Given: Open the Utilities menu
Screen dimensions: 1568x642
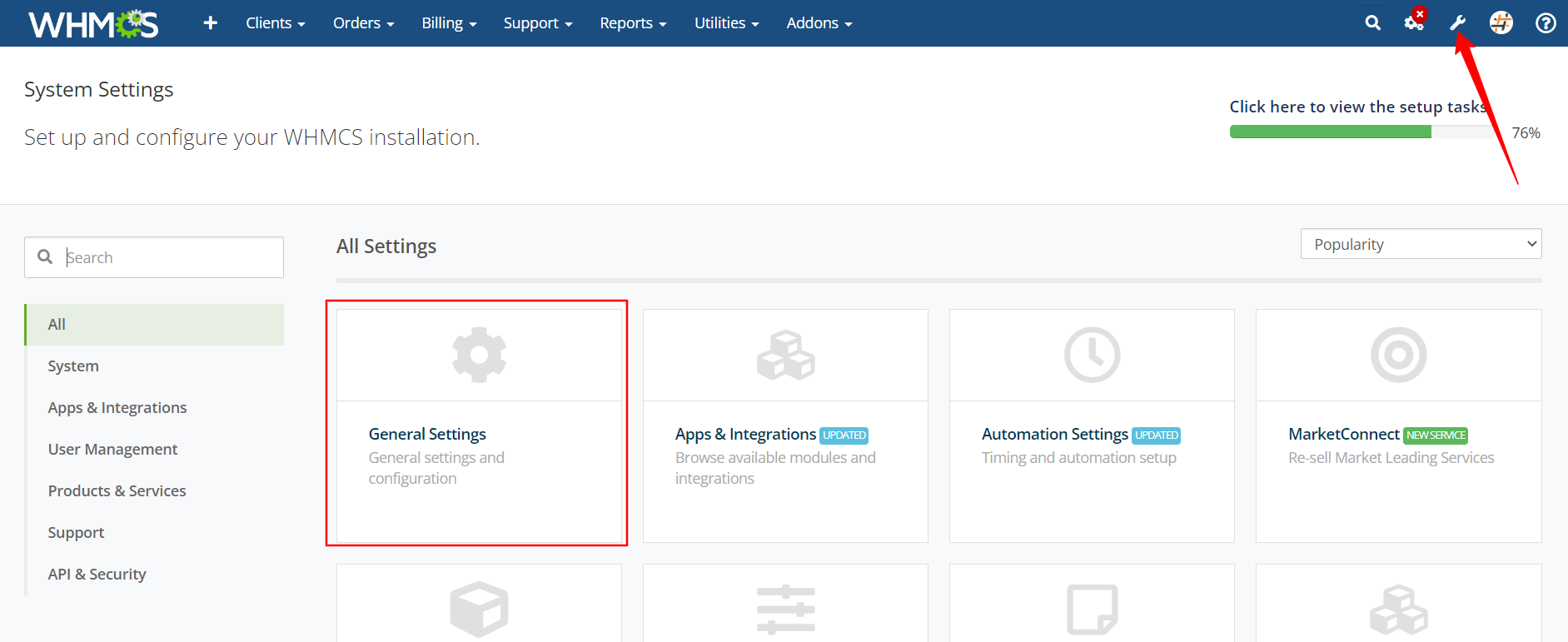Looking at the screenshot, I should [727, 23].
